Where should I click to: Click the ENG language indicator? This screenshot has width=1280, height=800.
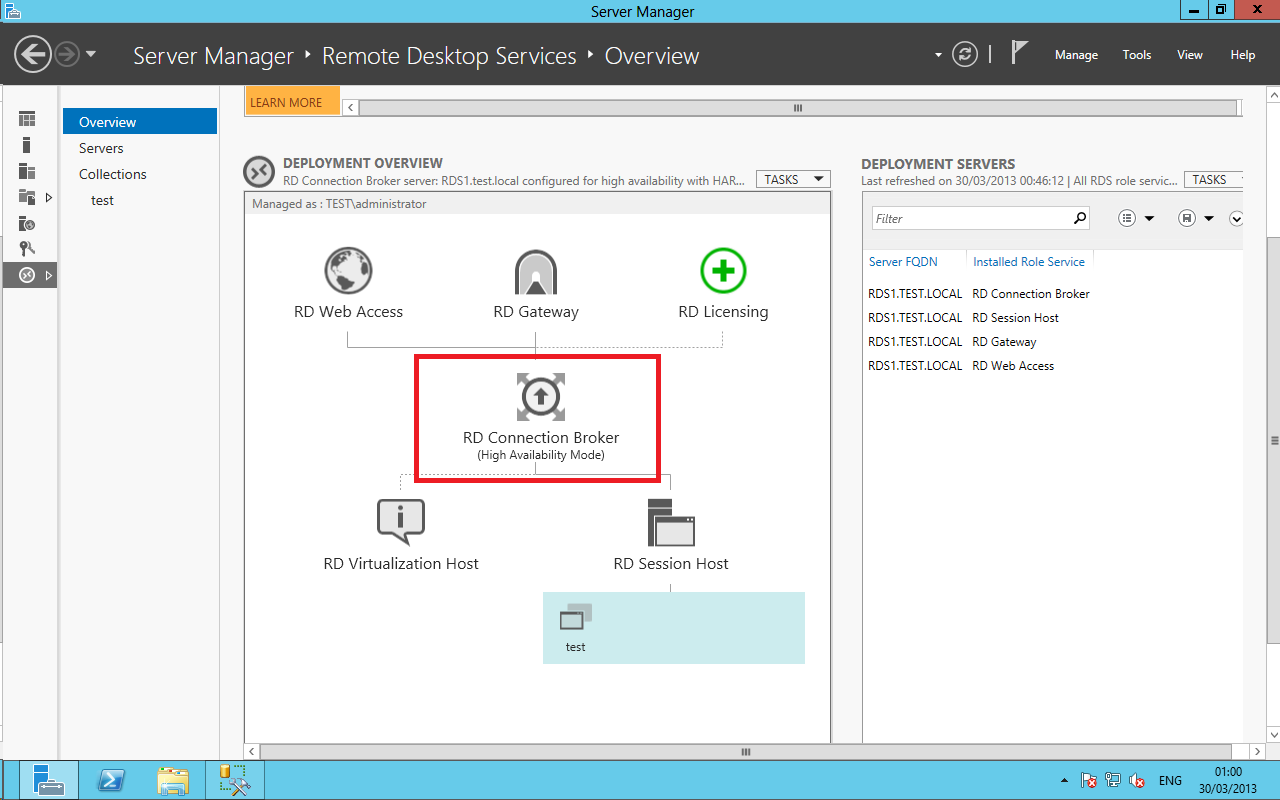pos(1170,781)
